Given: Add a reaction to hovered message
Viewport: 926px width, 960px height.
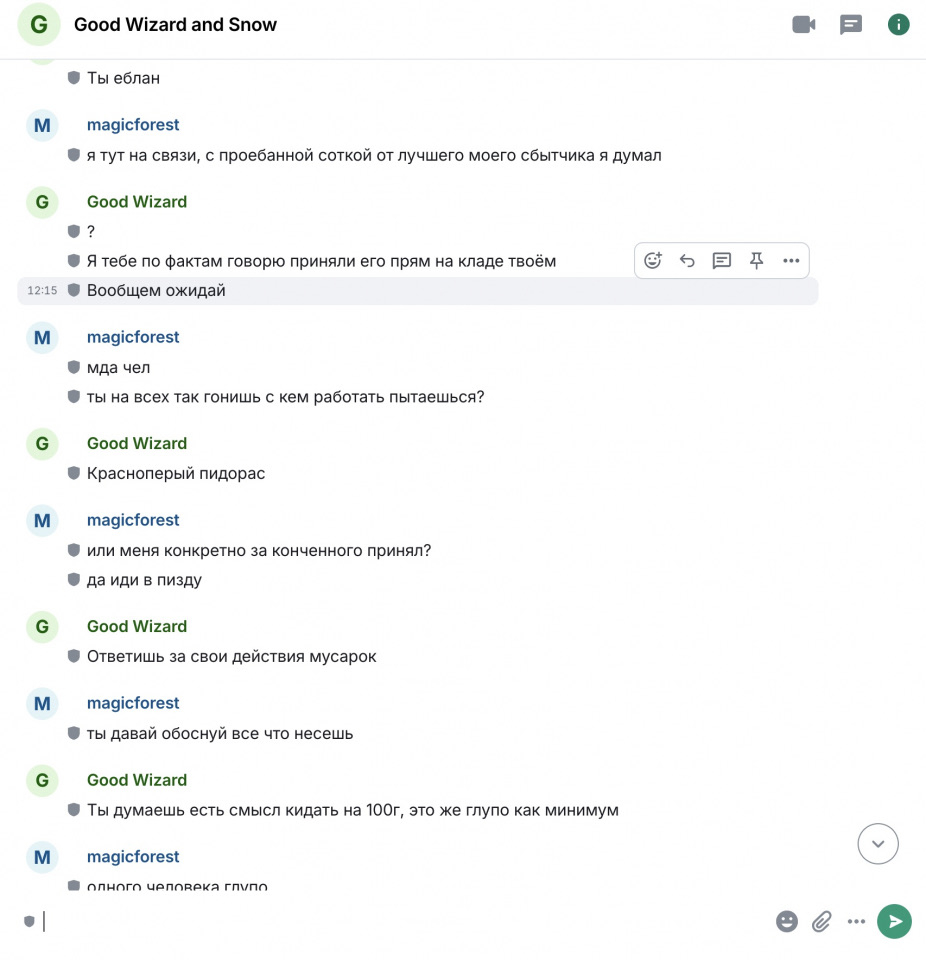Looking at the screenshot, I should 653,261.
